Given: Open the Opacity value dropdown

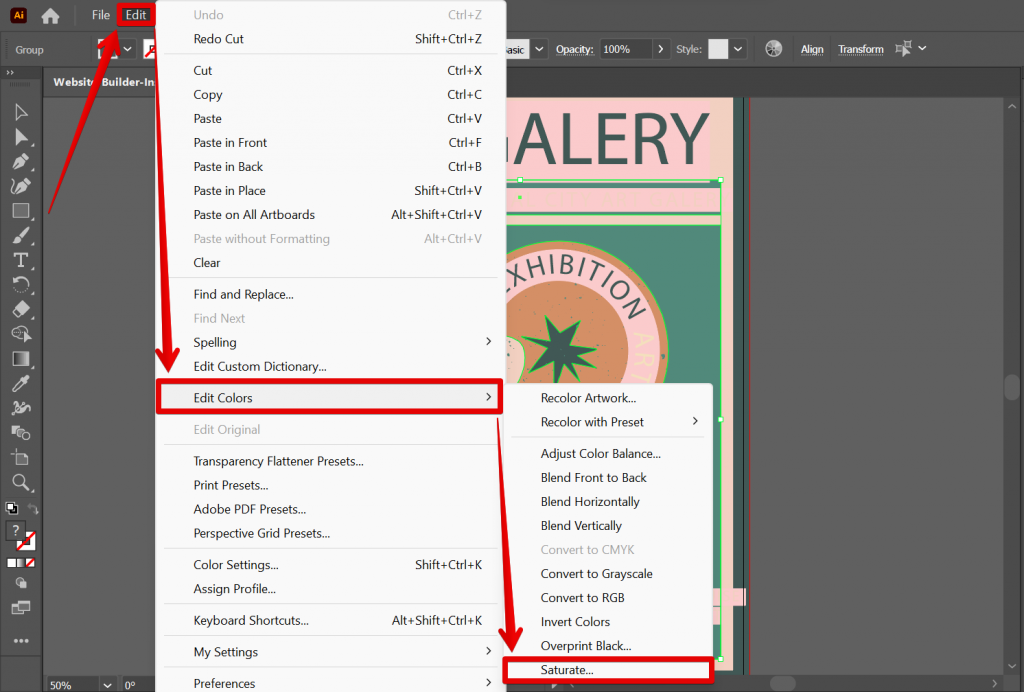Looking at the screenshot, I should (x=661, y=48).
